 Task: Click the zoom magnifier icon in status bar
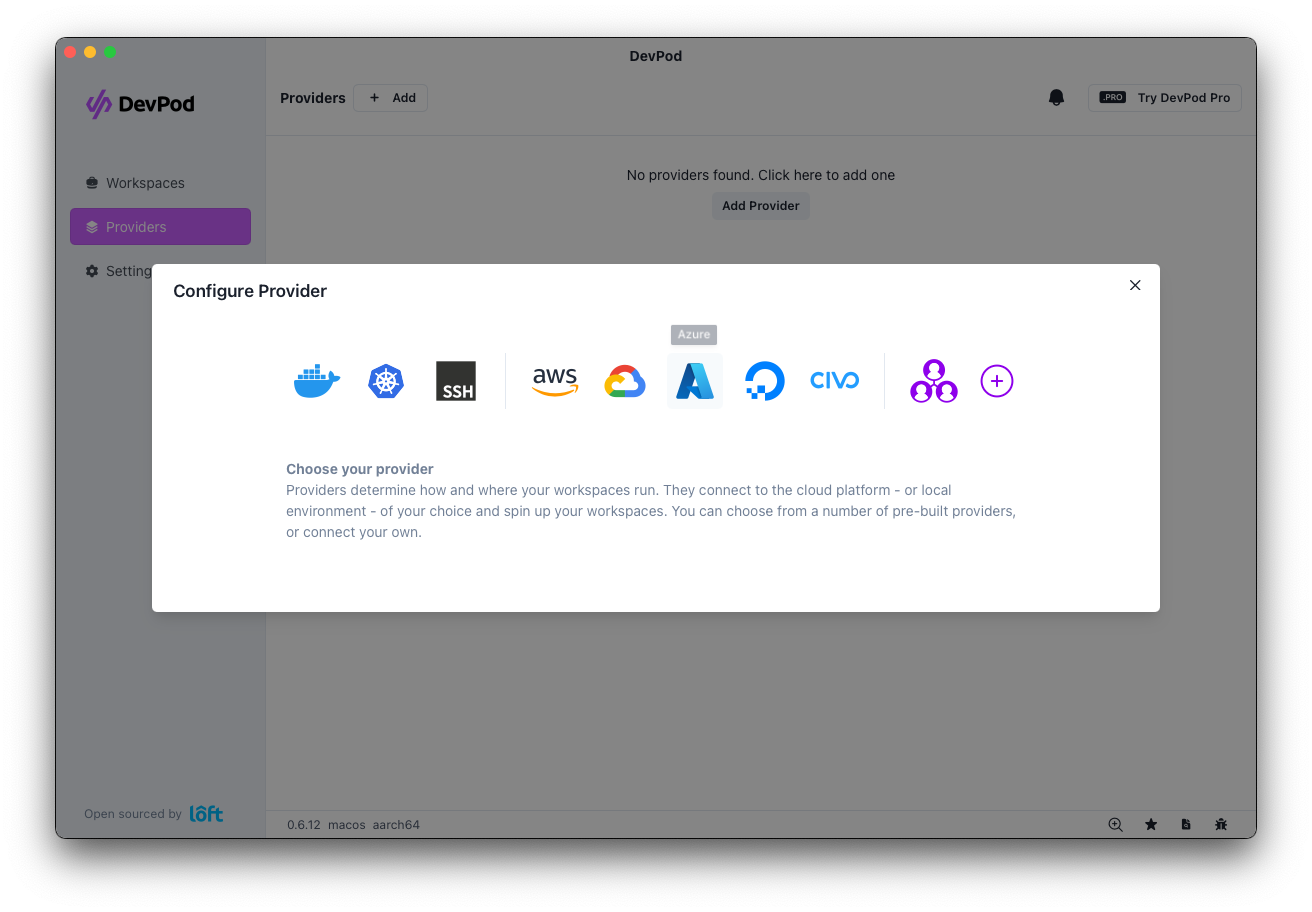[1116, 825]
